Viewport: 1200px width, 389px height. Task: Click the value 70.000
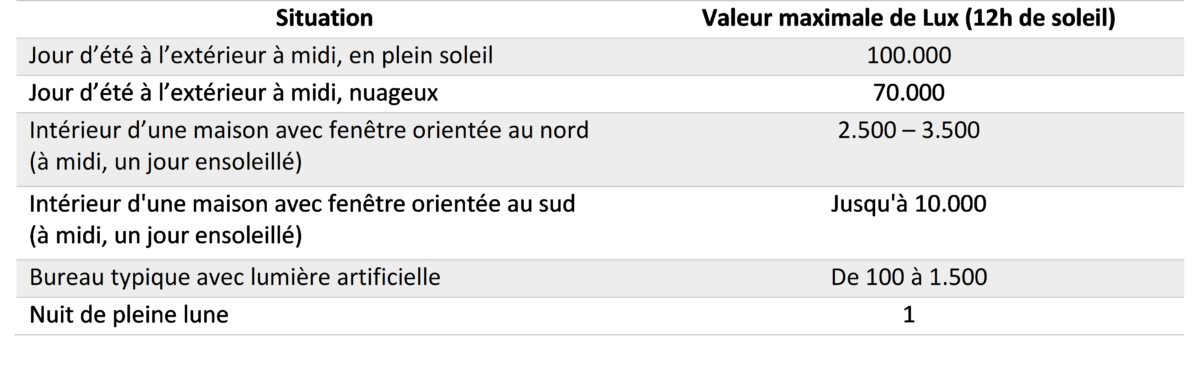point(909,93)
